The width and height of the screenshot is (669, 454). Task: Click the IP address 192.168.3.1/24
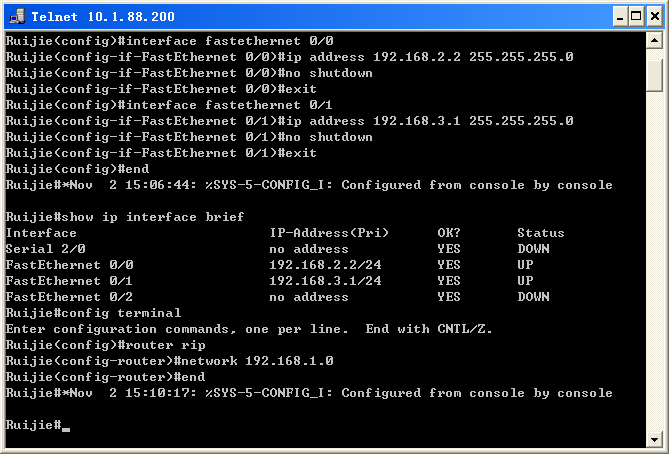325,281
